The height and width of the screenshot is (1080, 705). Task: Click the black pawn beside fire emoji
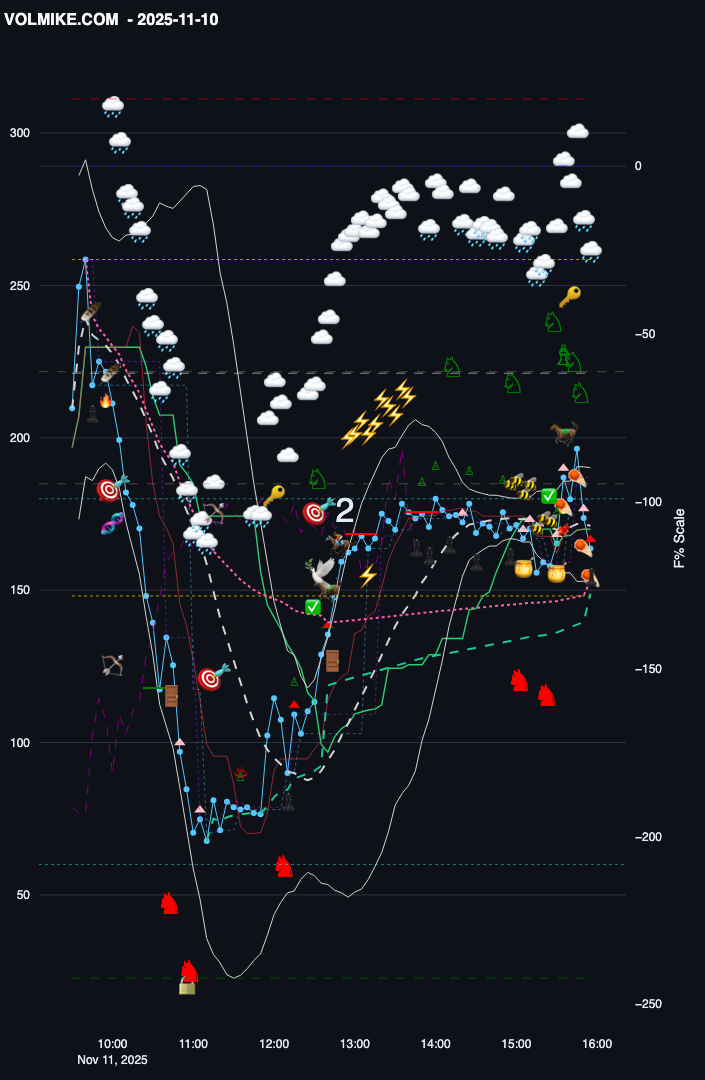point(92,414)
